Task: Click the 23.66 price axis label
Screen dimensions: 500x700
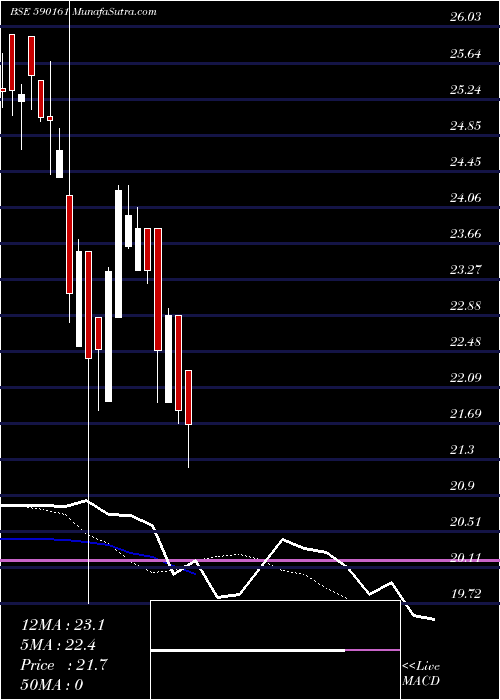Action: point(466,233)
